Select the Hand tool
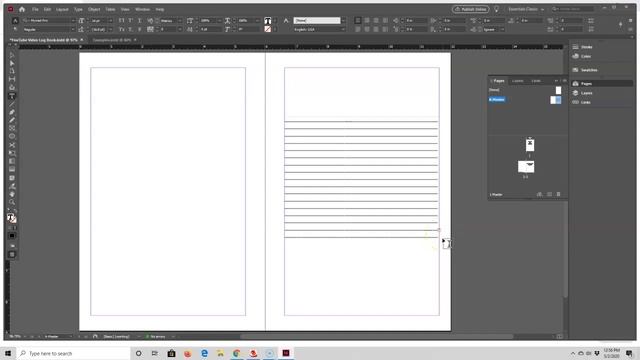The height and width of the screenshot is (360, 640). pyautogui.click(x=12, y=194)
